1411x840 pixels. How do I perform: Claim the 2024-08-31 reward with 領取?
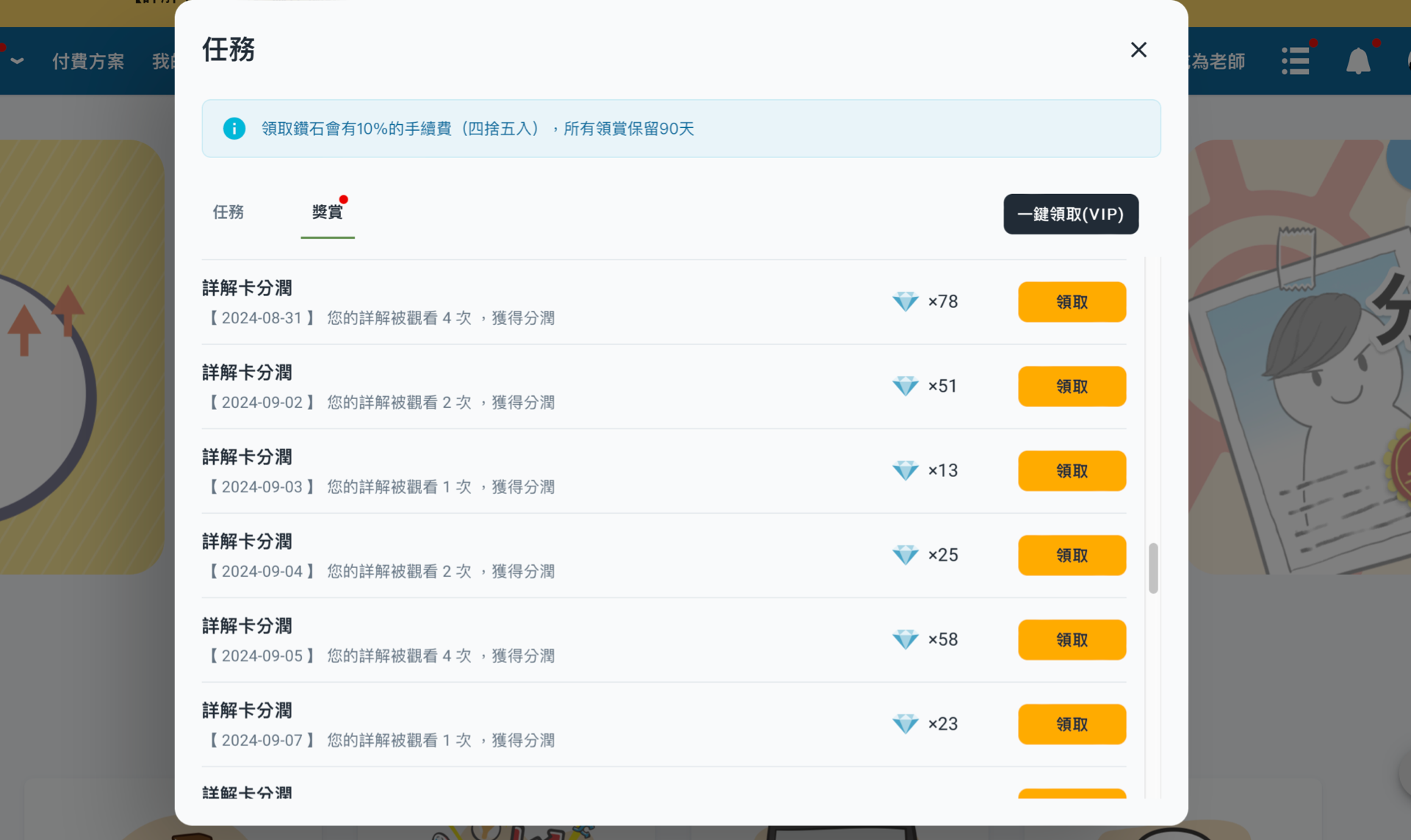point(1071,302)
